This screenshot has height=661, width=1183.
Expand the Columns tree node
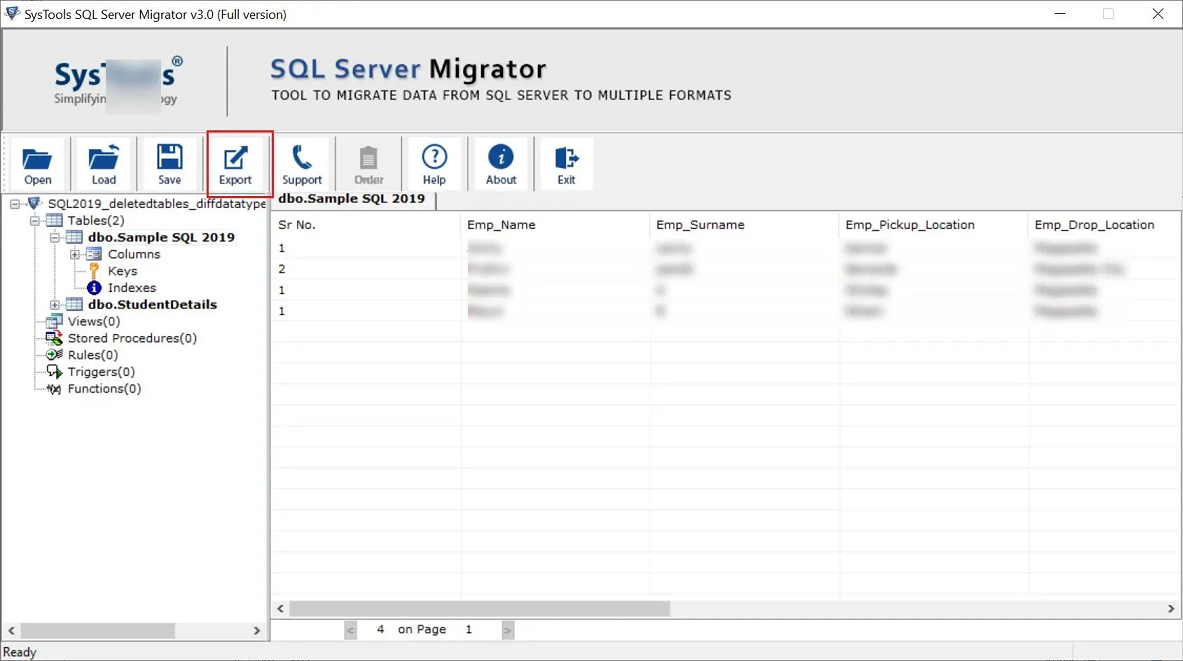[x=75, y=254]
